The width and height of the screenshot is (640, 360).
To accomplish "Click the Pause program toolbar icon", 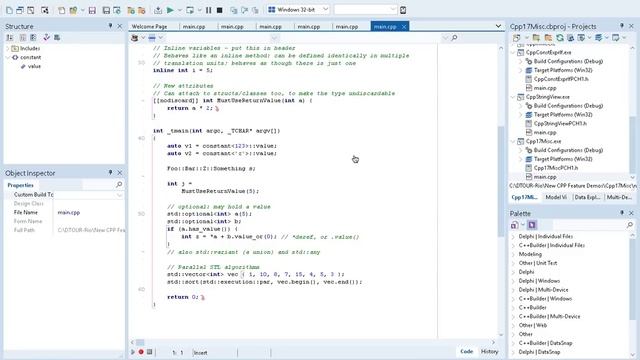I will (x=209, y=10).
